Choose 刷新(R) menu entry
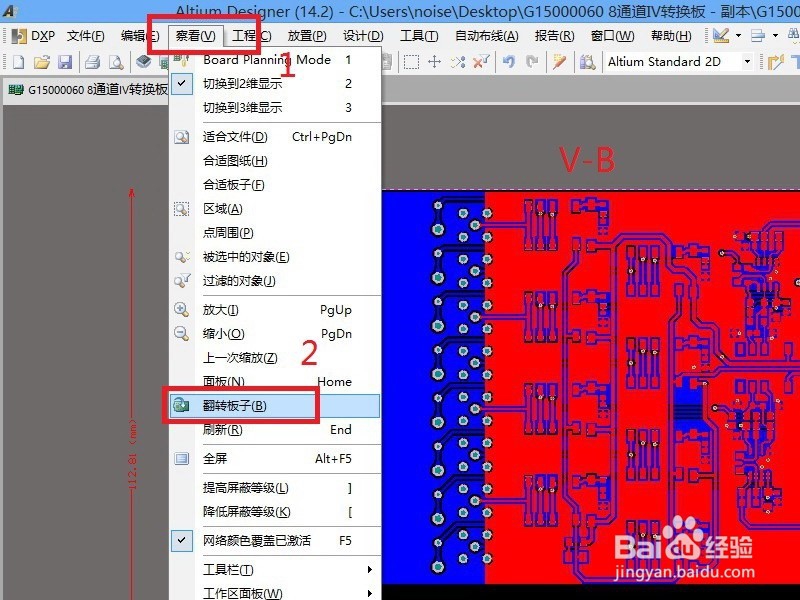 (276, 430)
